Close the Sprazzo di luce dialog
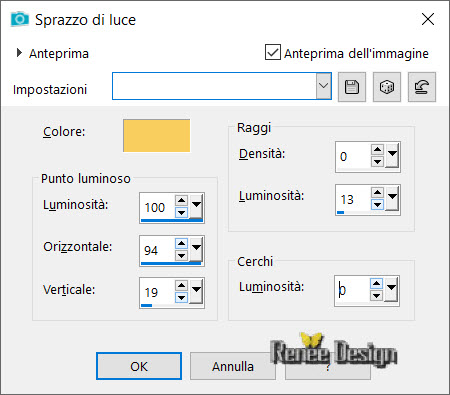This screenshot has height=395, width=450. 428,19
